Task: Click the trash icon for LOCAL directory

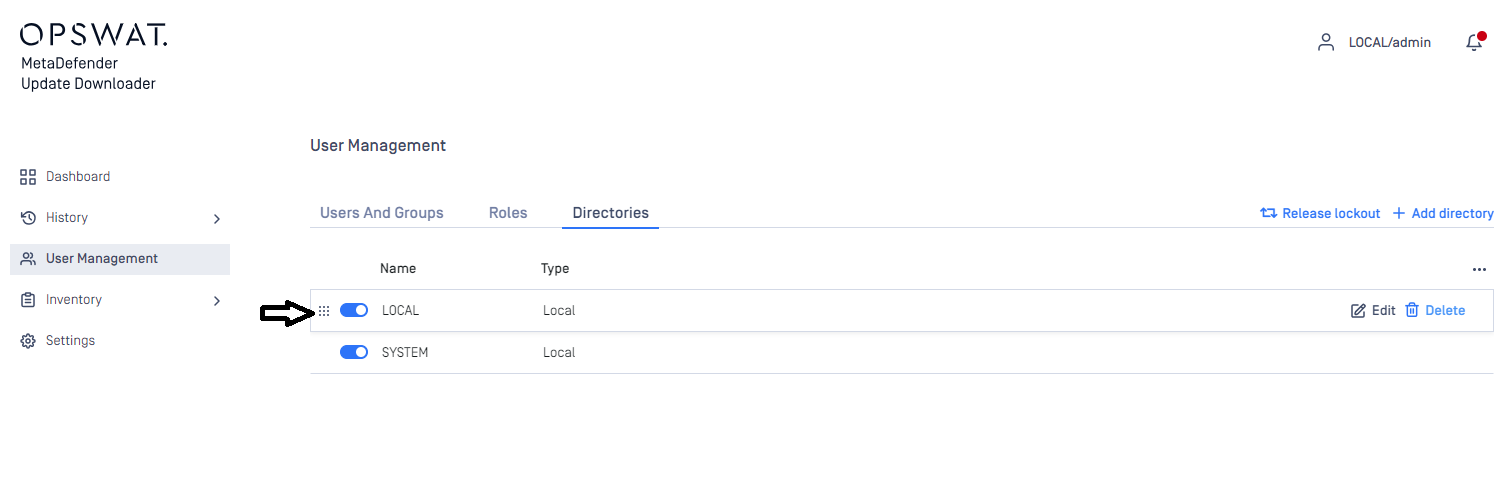Action: tap(1412, 310)
